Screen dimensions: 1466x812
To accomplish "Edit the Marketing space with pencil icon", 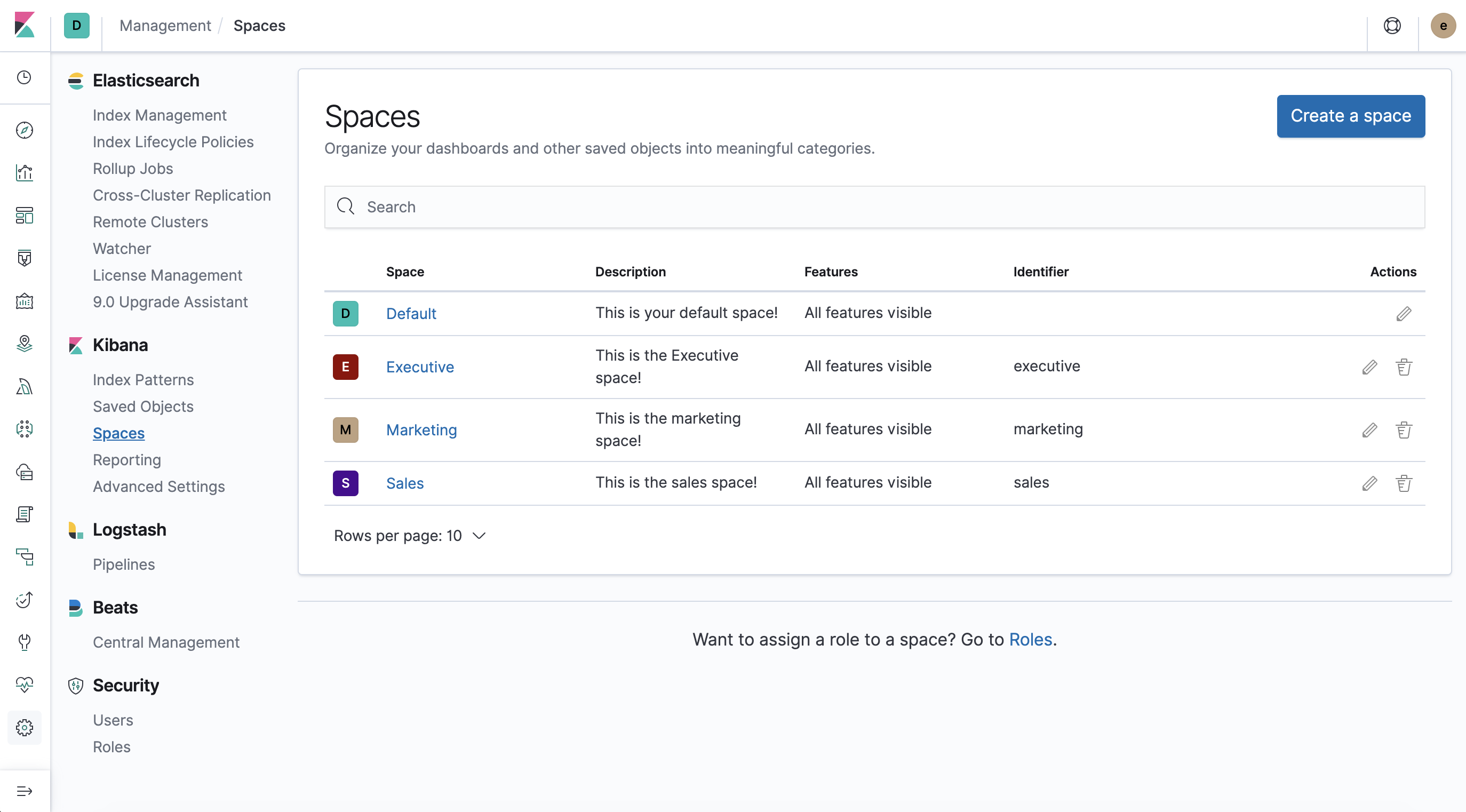I will 1369,430.
